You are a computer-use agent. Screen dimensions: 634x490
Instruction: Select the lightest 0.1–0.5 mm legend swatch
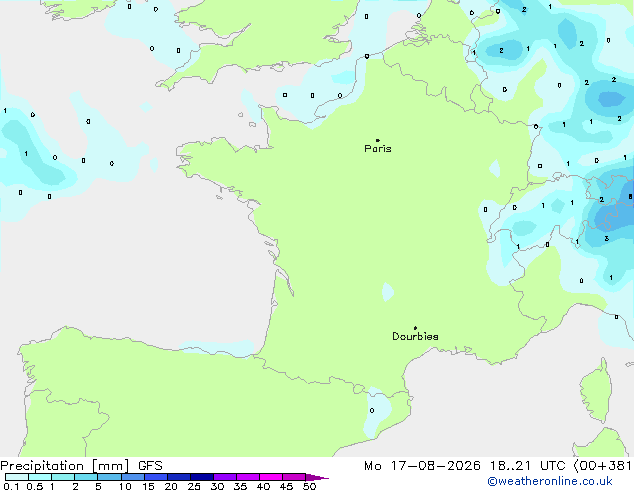(x=17, y=477)
